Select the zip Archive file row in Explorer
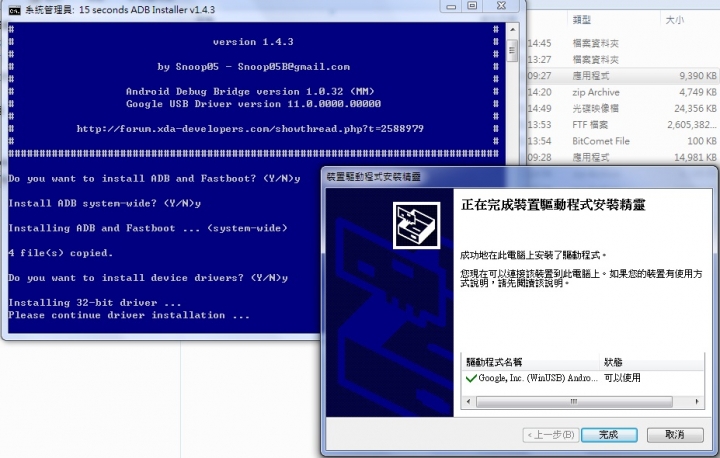The image size is (720, 458). click(623, 92)
